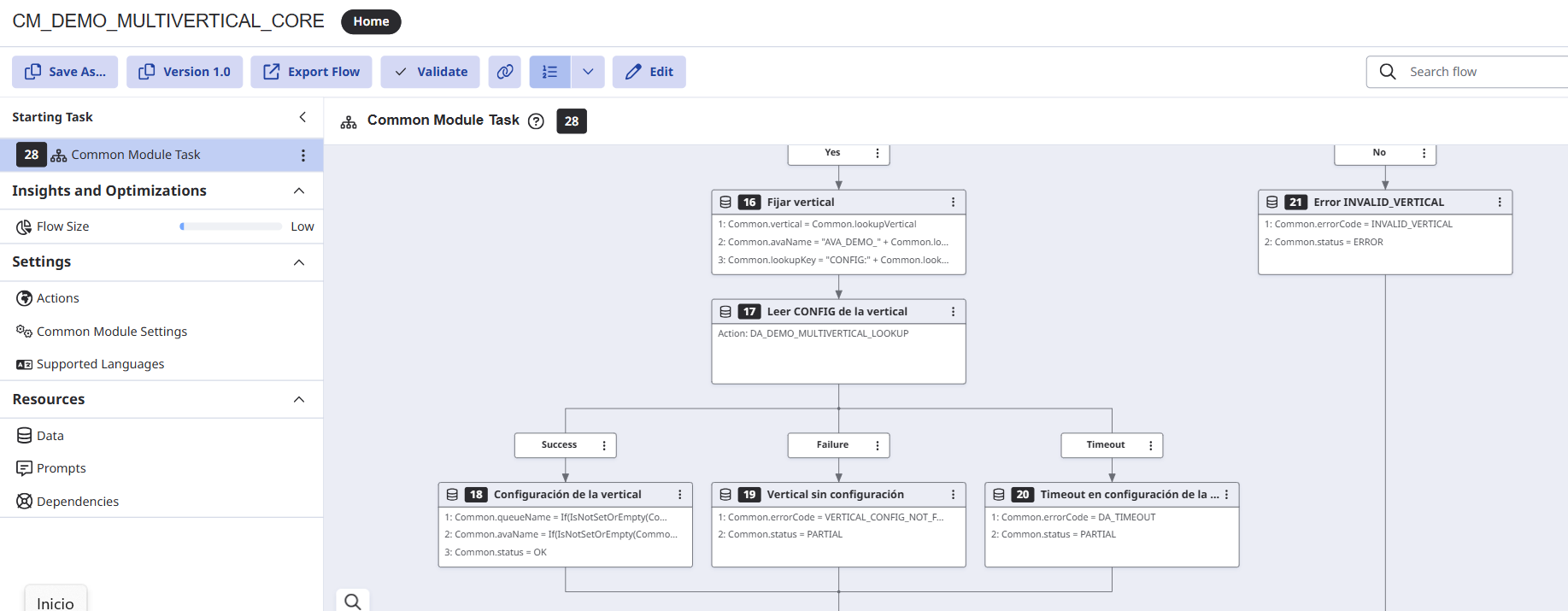This screenshot has height=611, width=1568.
Task: Click the link icon in toolbar
Action: [x=505, y=72]
